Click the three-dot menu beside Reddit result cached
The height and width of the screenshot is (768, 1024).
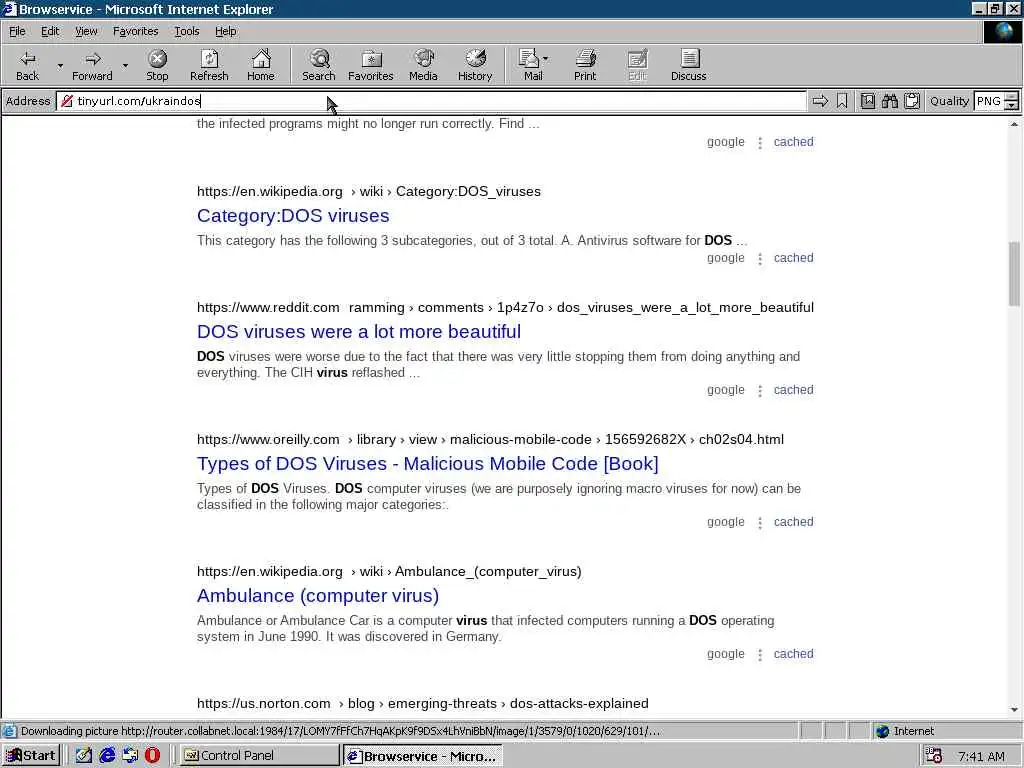coord(760,391)
